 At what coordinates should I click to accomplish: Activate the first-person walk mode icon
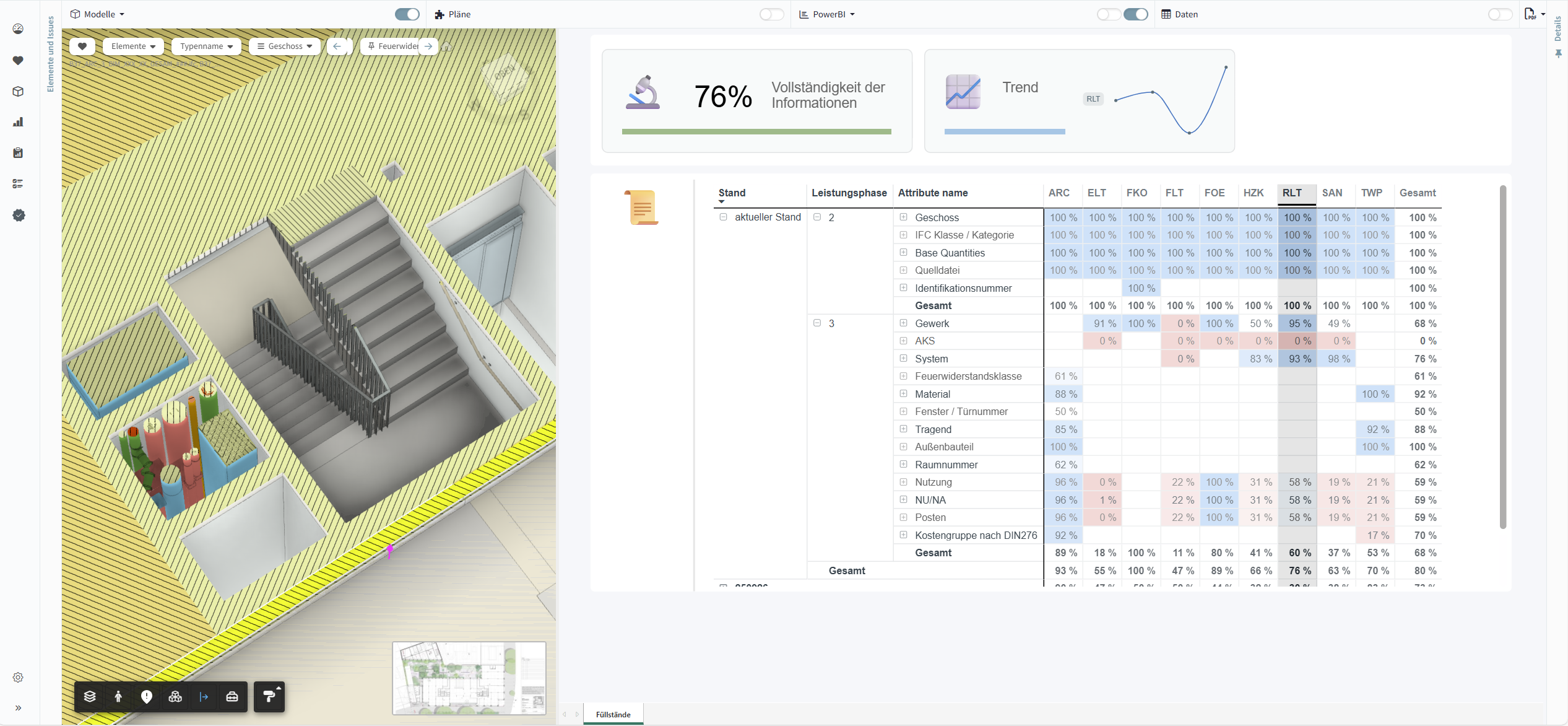click(x=118, y=696)
